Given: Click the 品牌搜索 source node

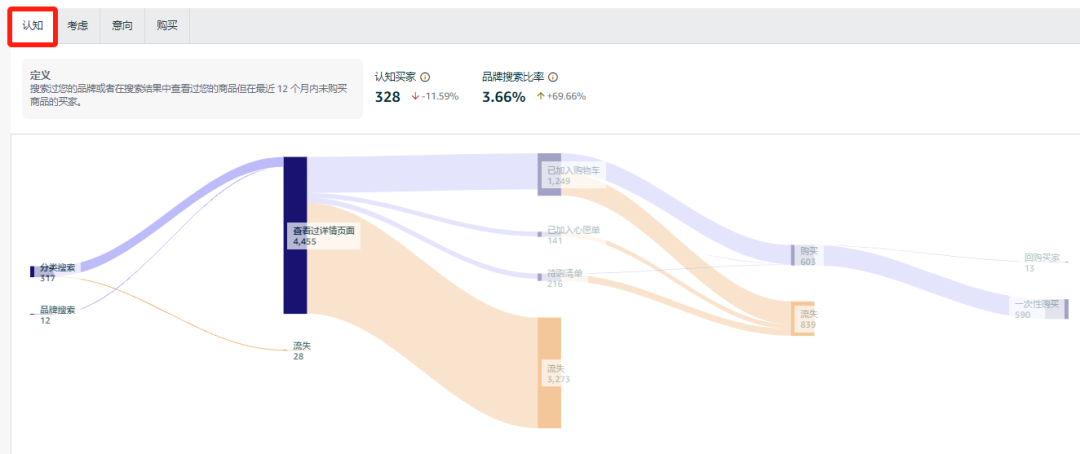Looking at the screenshot, I should tap(32, 314).
